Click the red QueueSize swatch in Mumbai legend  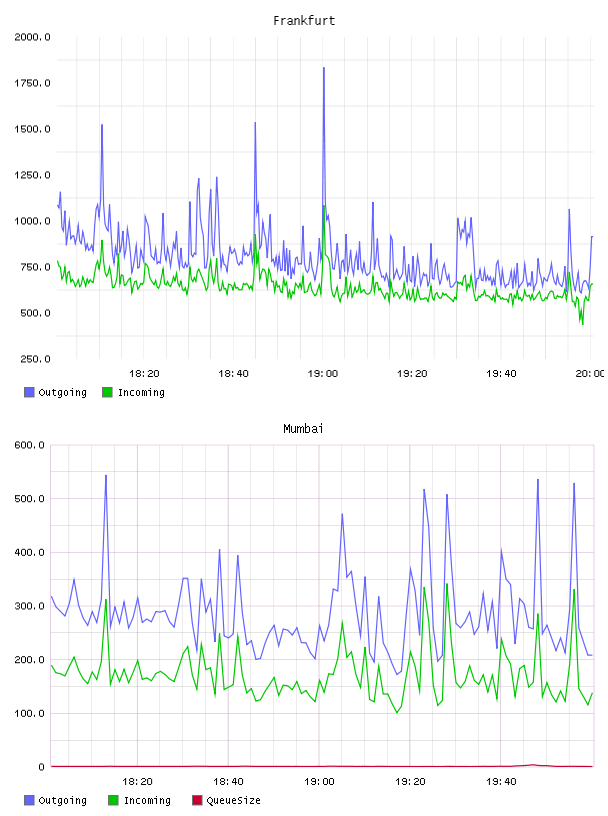tap(197, 800)
